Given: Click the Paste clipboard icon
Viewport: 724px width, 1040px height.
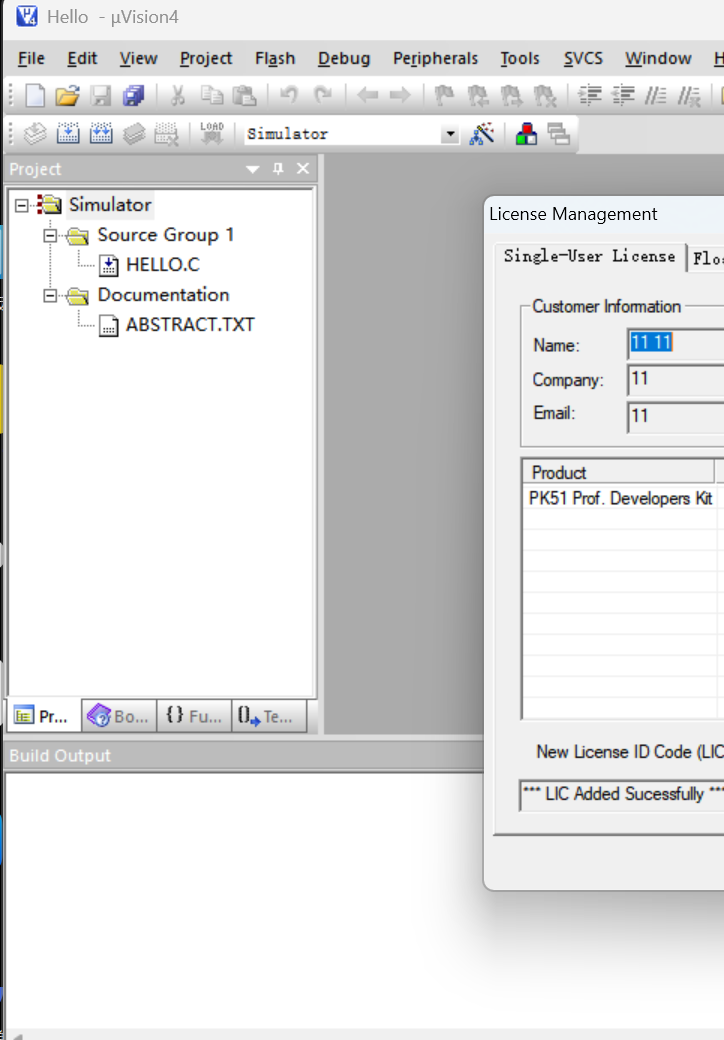Looking at the screenshot, I should tap(244, 96).
